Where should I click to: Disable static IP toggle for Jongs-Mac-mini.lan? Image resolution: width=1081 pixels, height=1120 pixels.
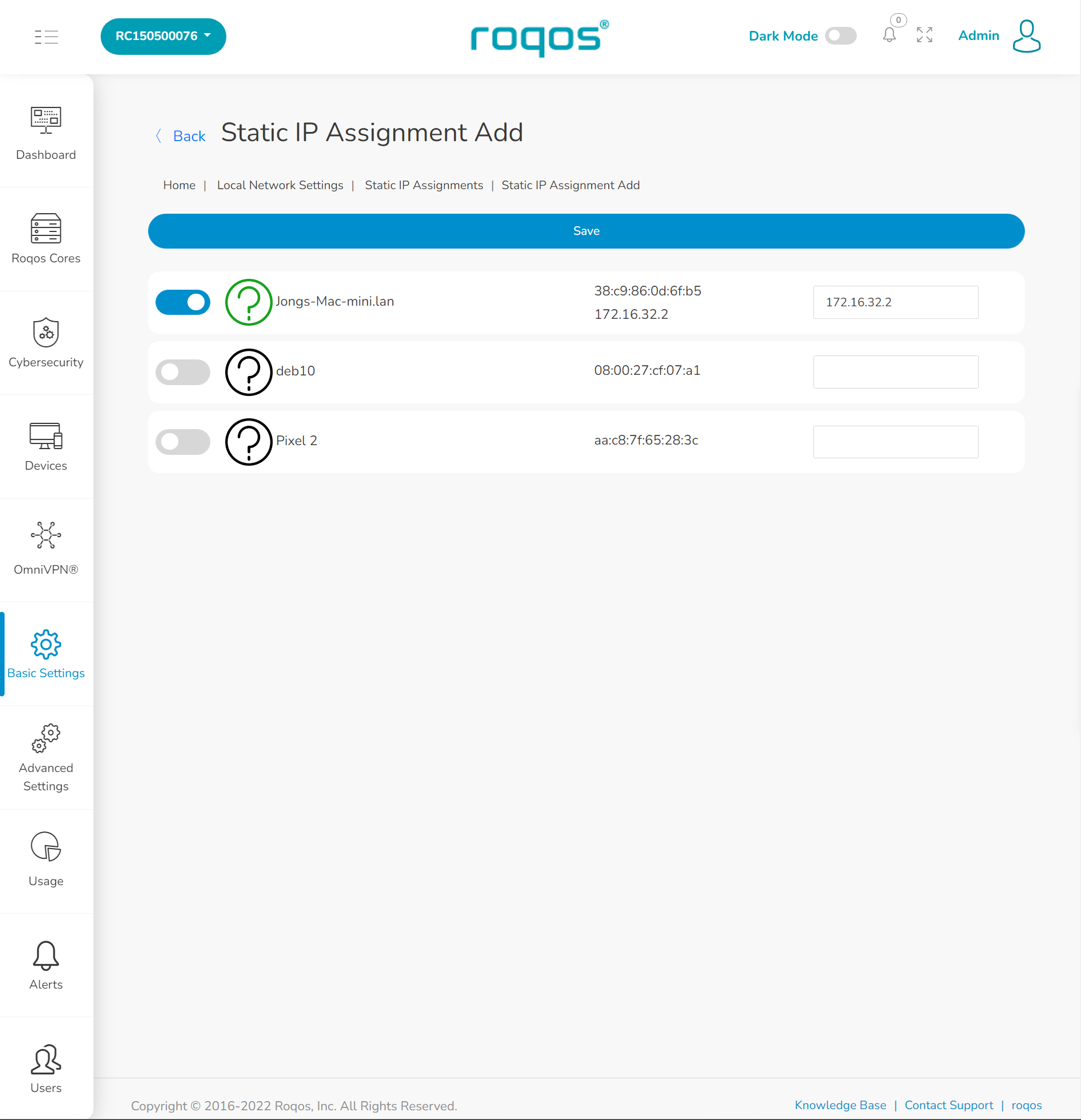pos(183,302)
